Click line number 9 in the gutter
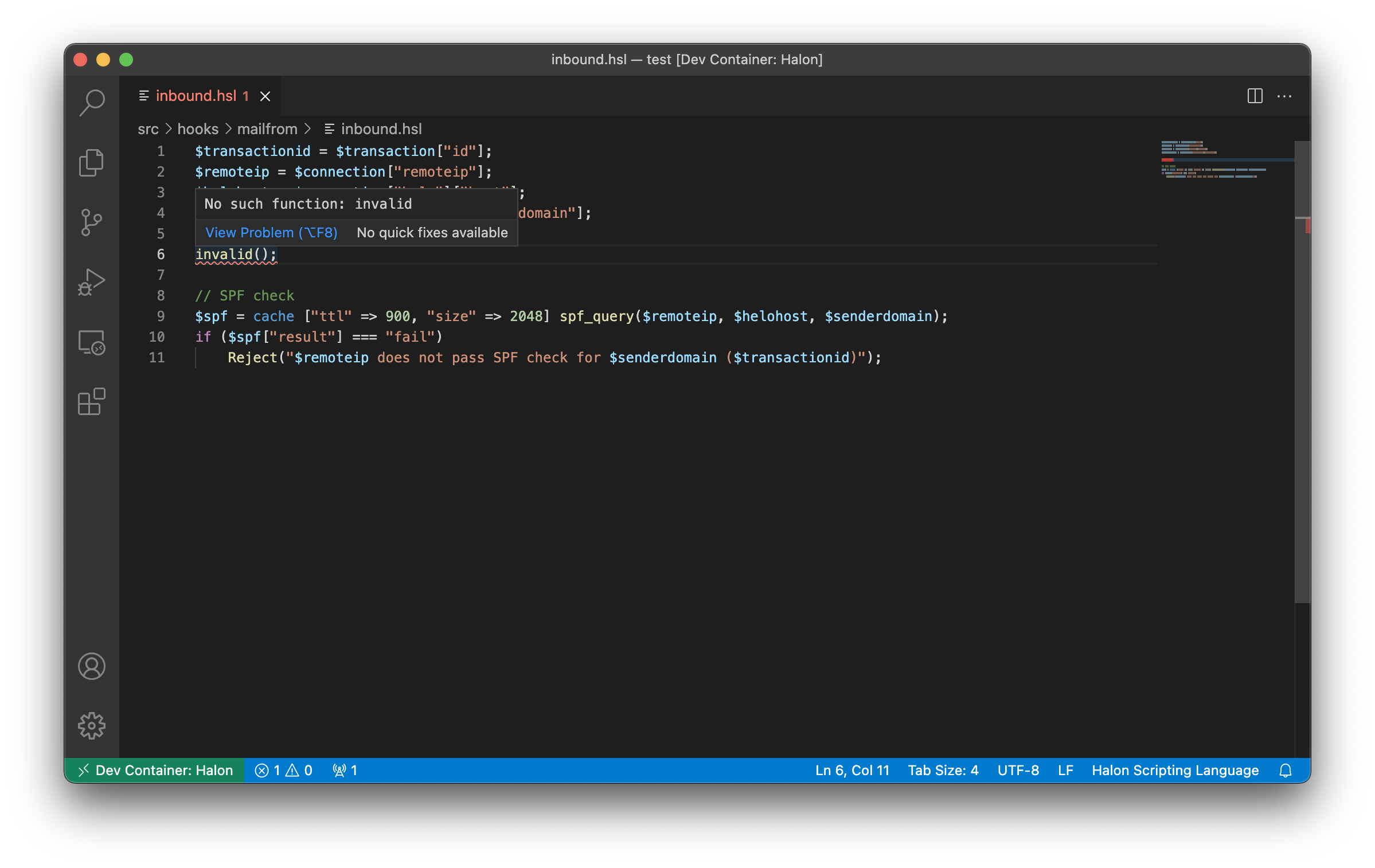This screenshot has width=1375, height=868. (x=161, y=316)
